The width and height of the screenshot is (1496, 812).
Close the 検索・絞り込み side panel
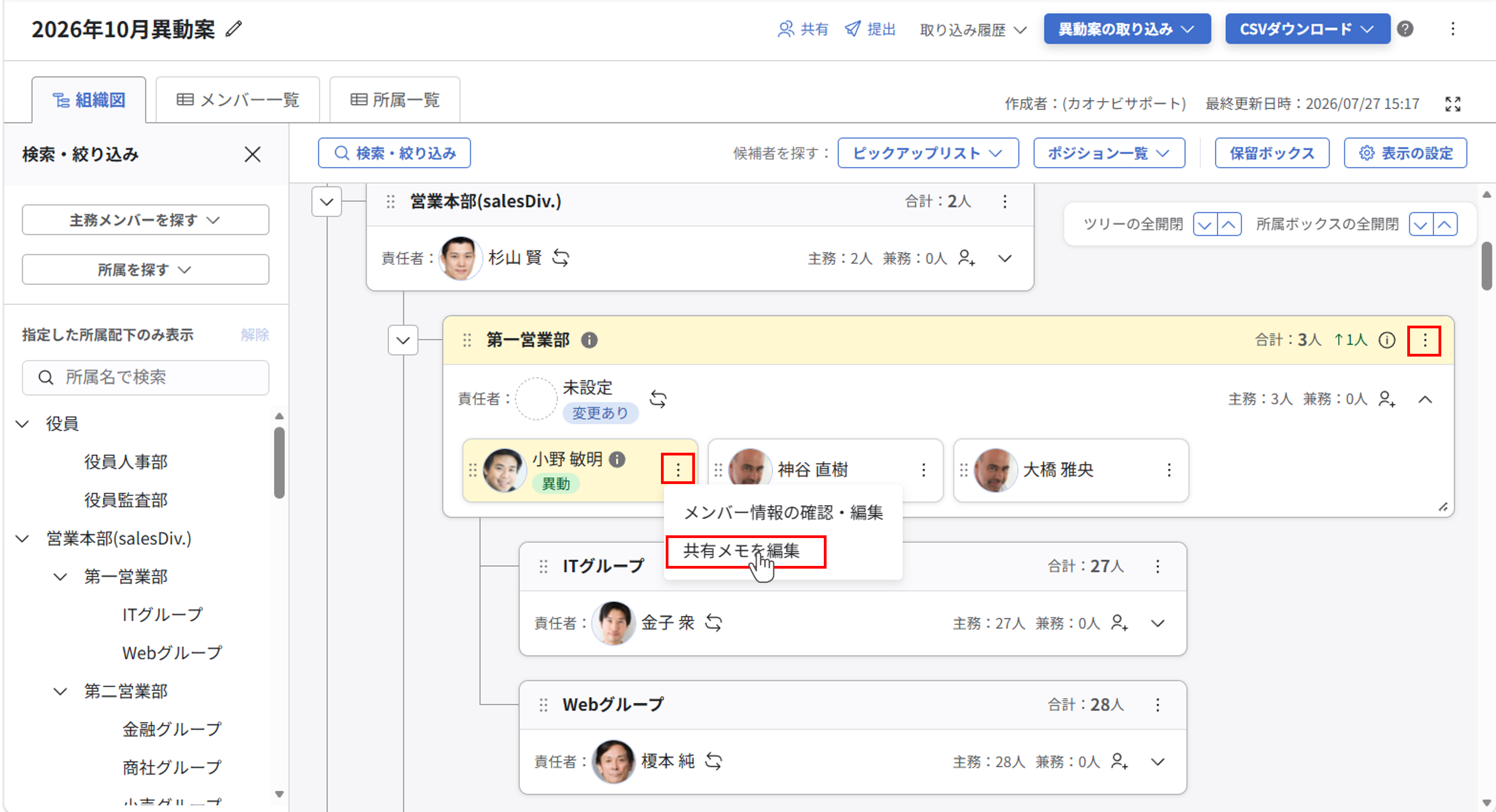pyautogui.click(x=253, y=154)
